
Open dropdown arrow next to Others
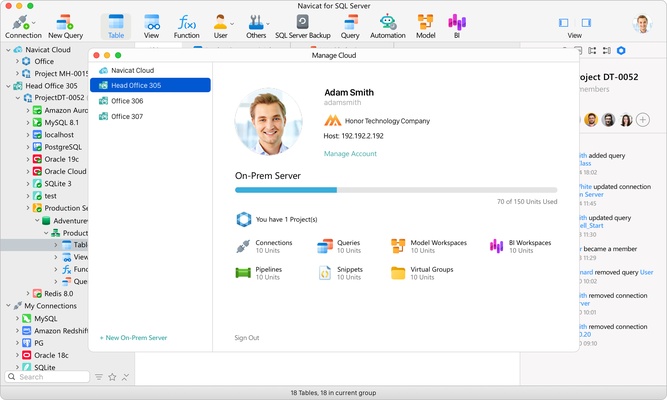click(268, 24)
